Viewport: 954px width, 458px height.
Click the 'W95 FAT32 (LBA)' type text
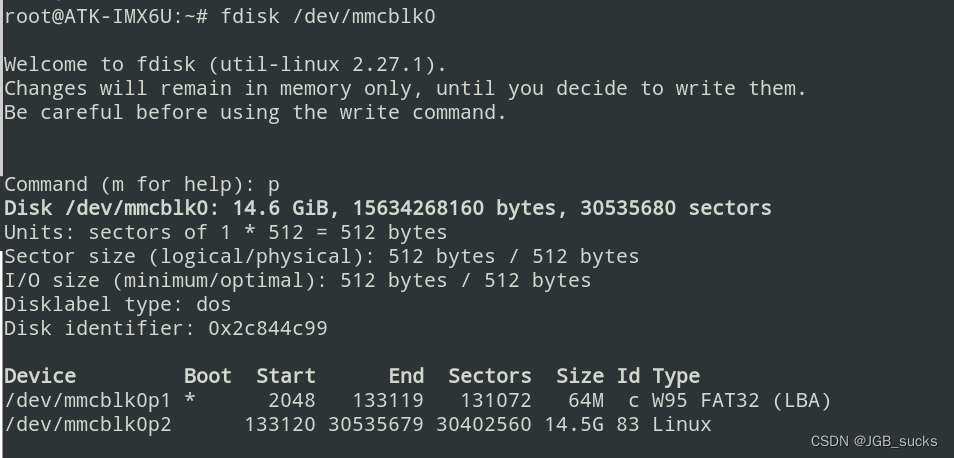click(x=742, y=400)
